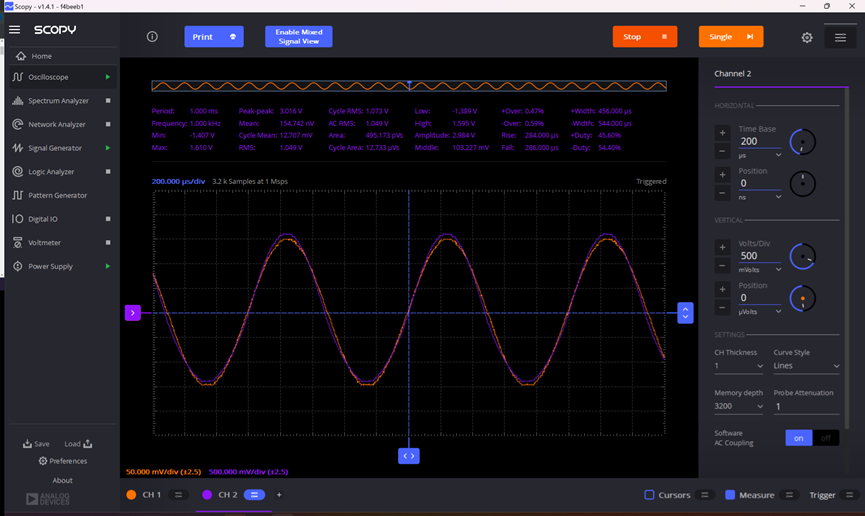This screenshot has width=865, height=516.
Task: Add a new channel with plus
Action: 279,495
